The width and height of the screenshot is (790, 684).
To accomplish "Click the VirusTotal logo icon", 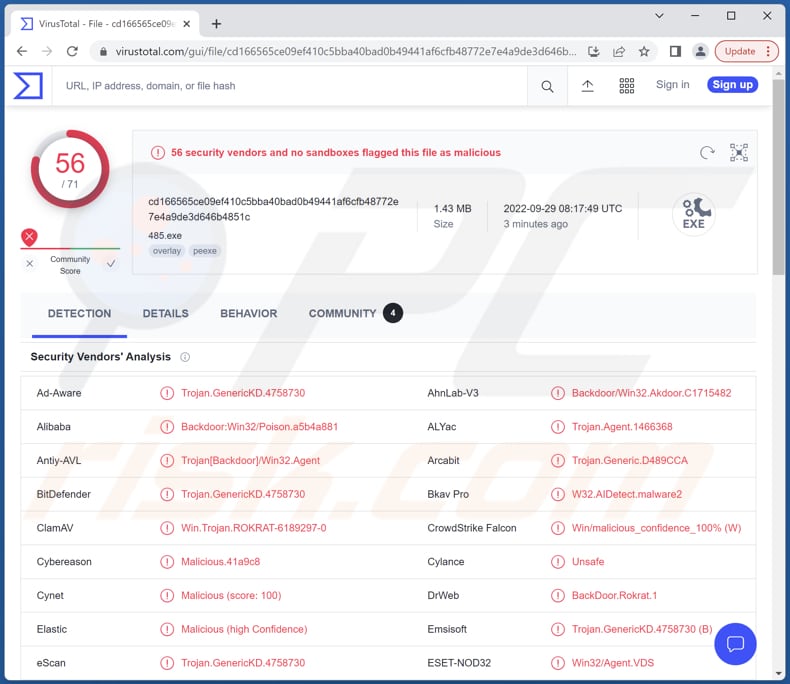I will click(x=28, y=86).
